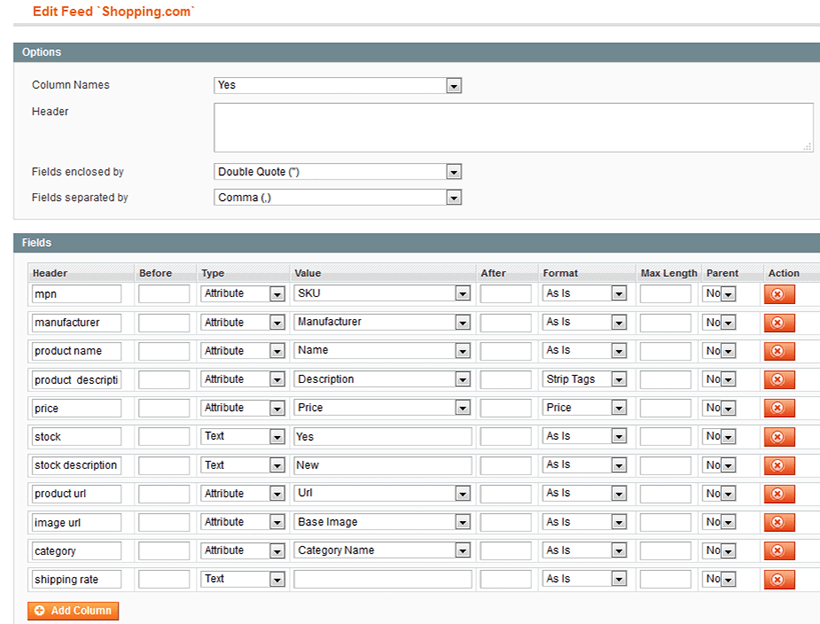
Task: Click empty value field in shipping rate row
Action: pos(382,579)
